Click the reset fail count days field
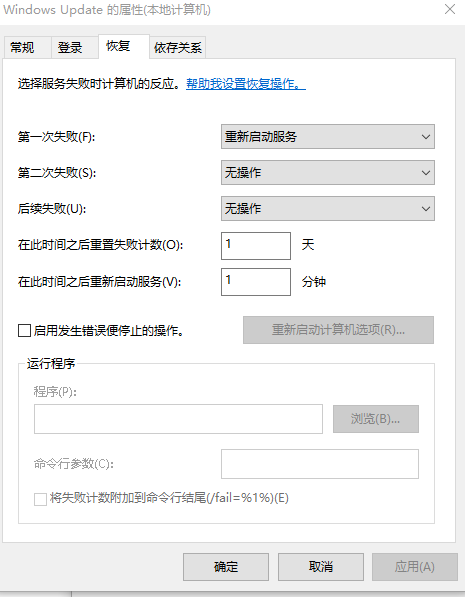The width and height of the screenshot is (465, 597). (256, 246)
